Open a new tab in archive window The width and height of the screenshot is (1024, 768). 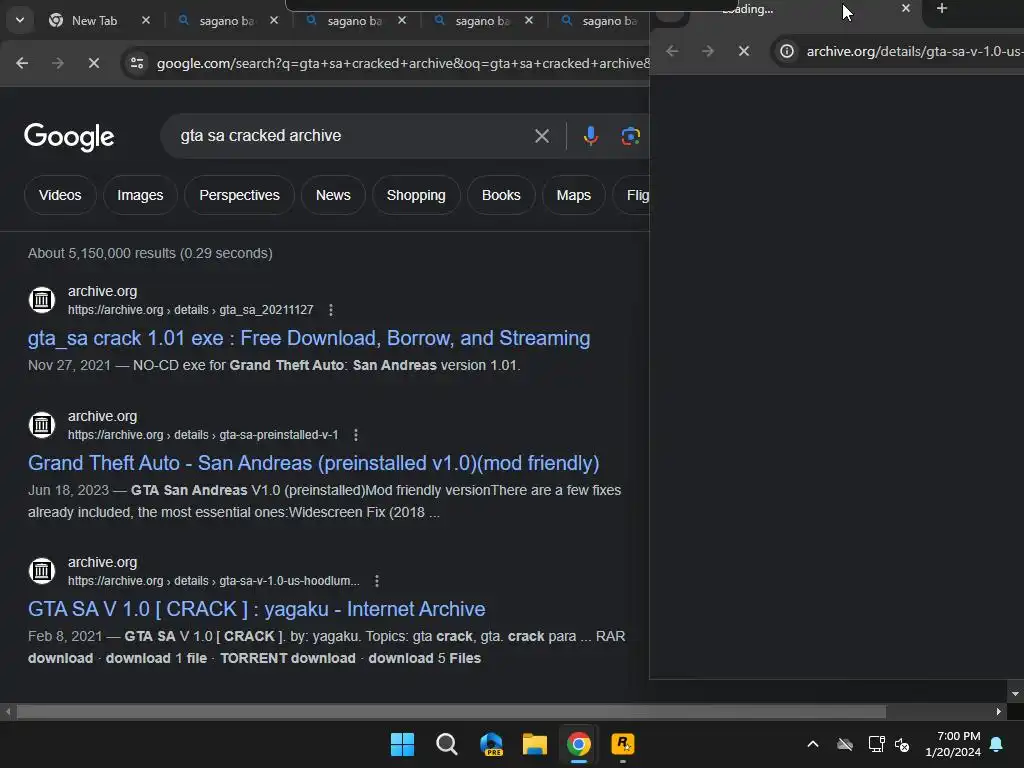942,8
